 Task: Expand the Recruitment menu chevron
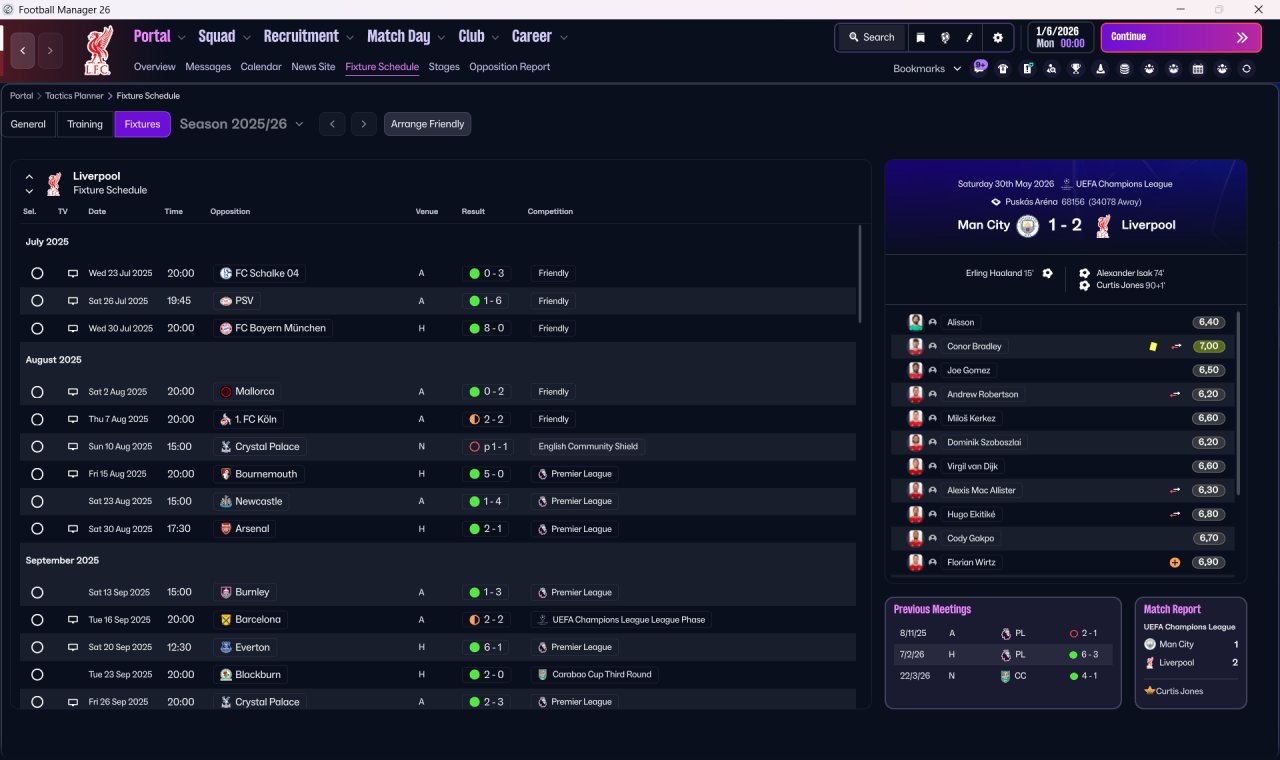coord(350,38)
